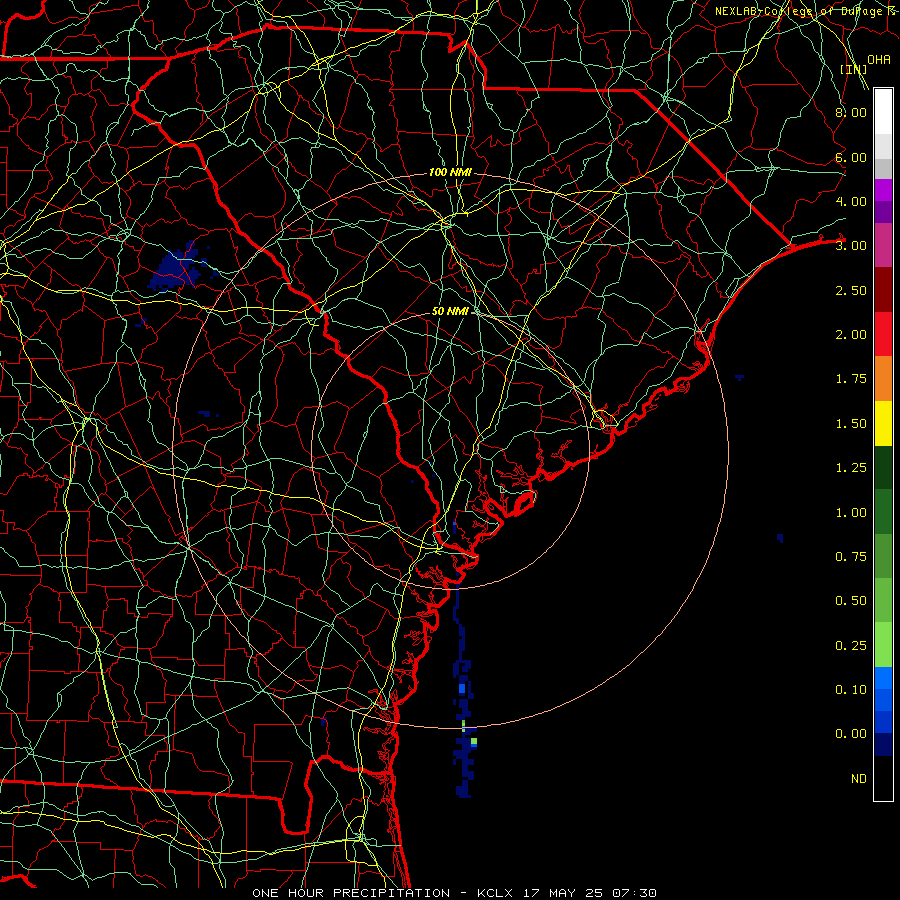Screen dimensions: 900x900
Task: Click the magenta 4.00 inch legend swatch
Action: point(883,190)
